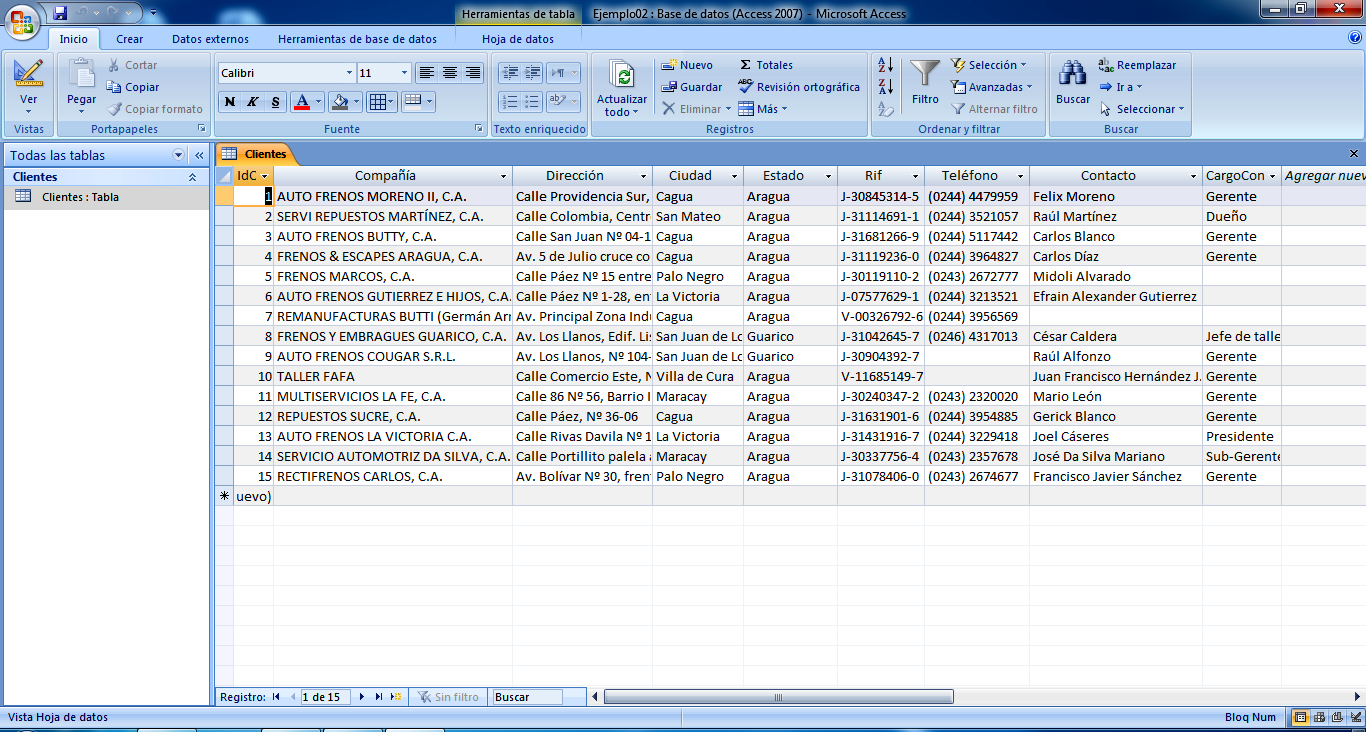
Task: Align text right in Fuente group
Action: click(473, 73)
